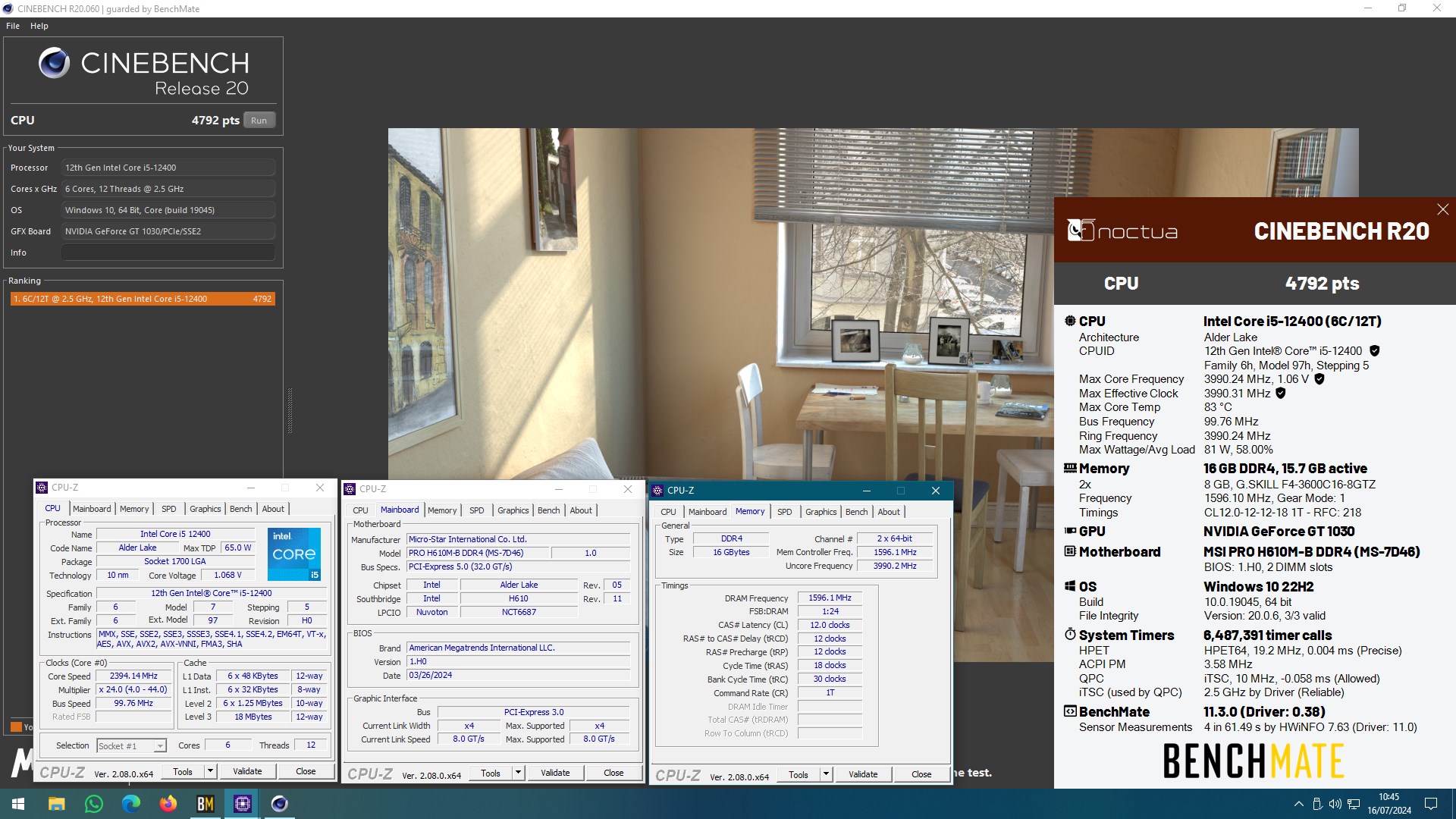This screenshot has height=819, width=1456.
Task: Open File Explorer from the taskbar
Action: point(56,804)
